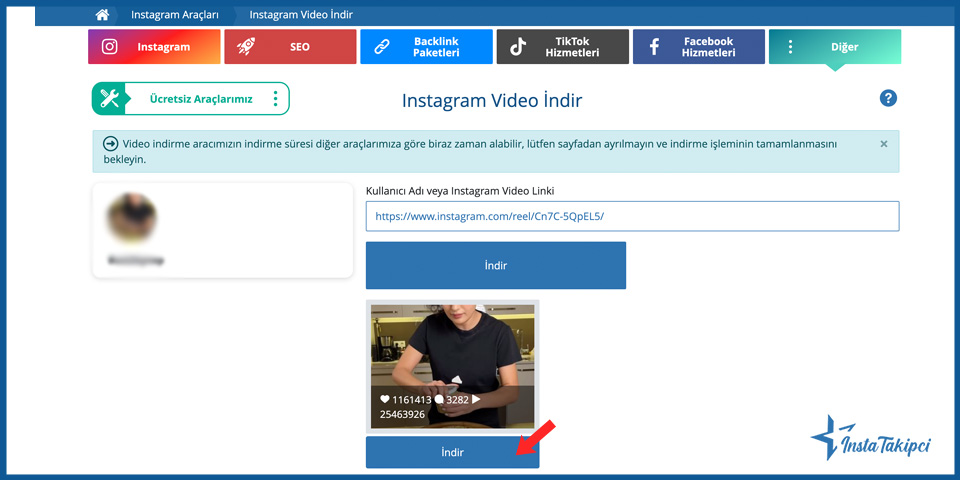Click the three dots beside Ücretsiz Araçlarımız
This screenshot has height=480, width=960.
(276, 99)
